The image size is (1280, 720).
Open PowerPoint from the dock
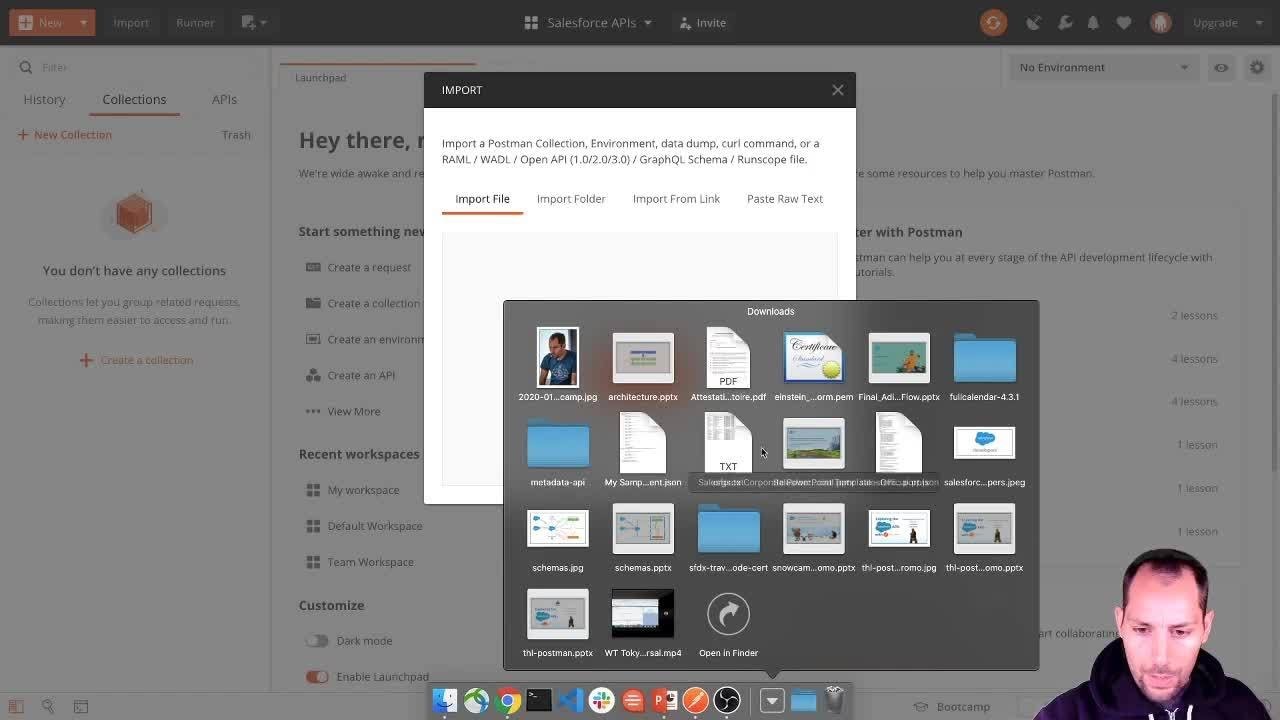pyautogui.click(x=664, y=700)
